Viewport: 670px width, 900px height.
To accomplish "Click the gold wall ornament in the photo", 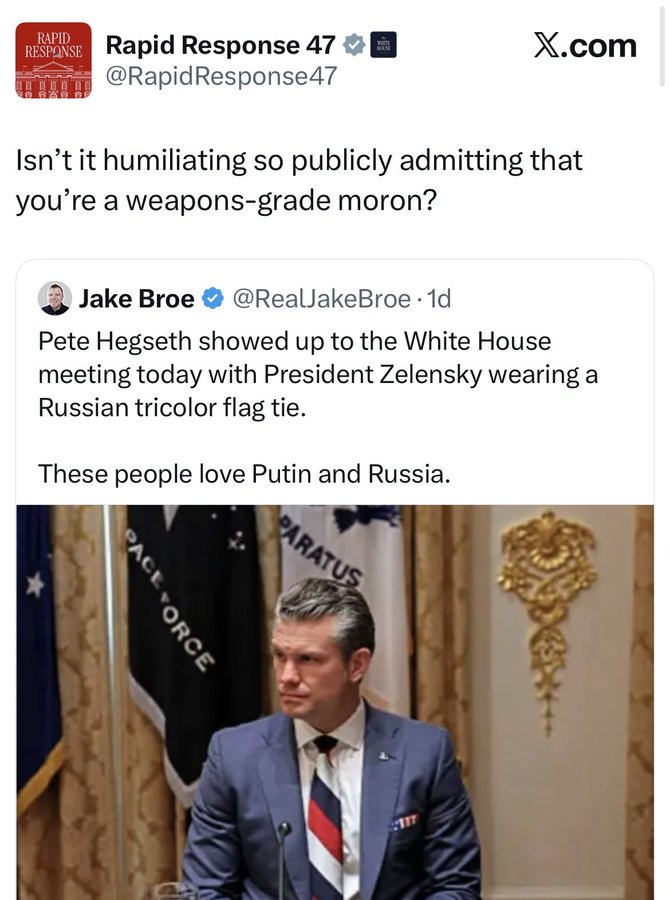I will pos(547,600).
